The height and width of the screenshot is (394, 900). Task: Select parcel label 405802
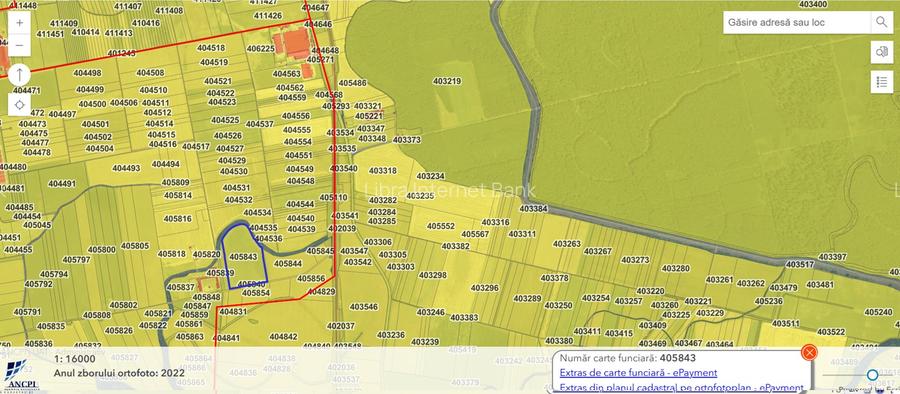click(123, 305)
